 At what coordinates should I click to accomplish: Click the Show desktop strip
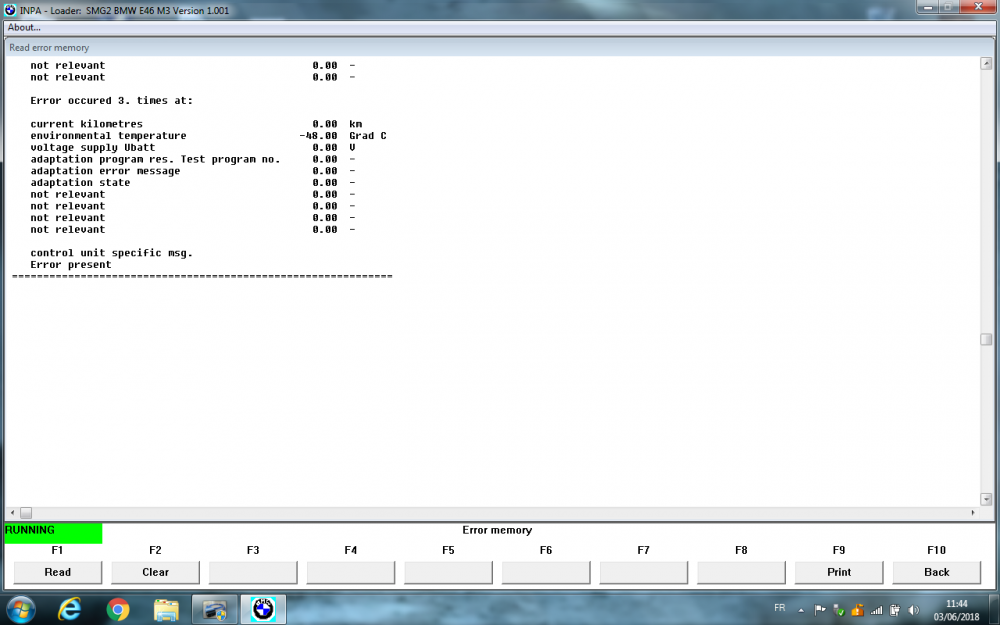pyautogui.click(x=995, y=610)
